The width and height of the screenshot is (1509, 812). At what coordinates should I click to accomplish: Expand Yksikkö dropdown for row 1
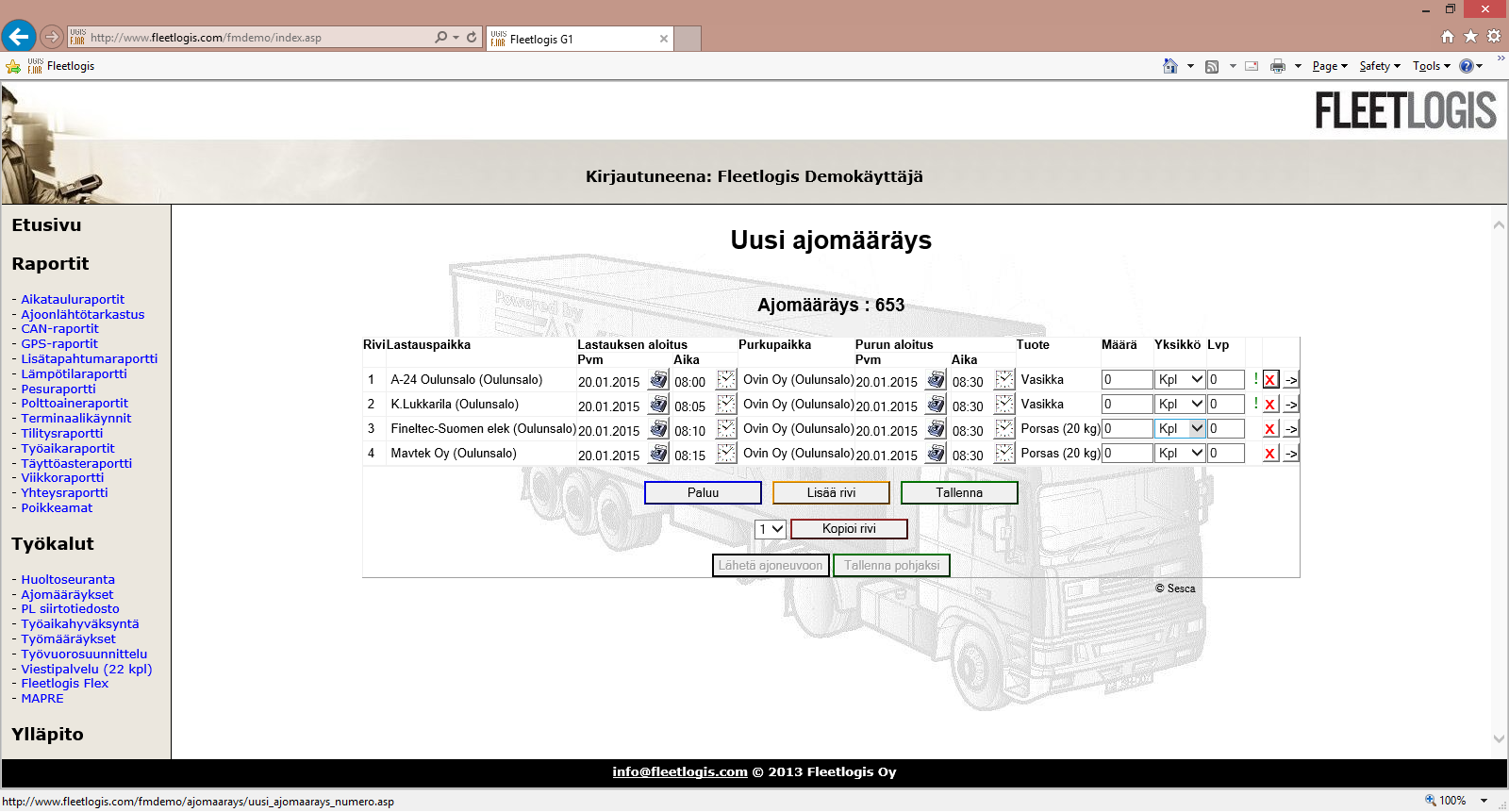pyautogui.click(x=1180, y=379)
